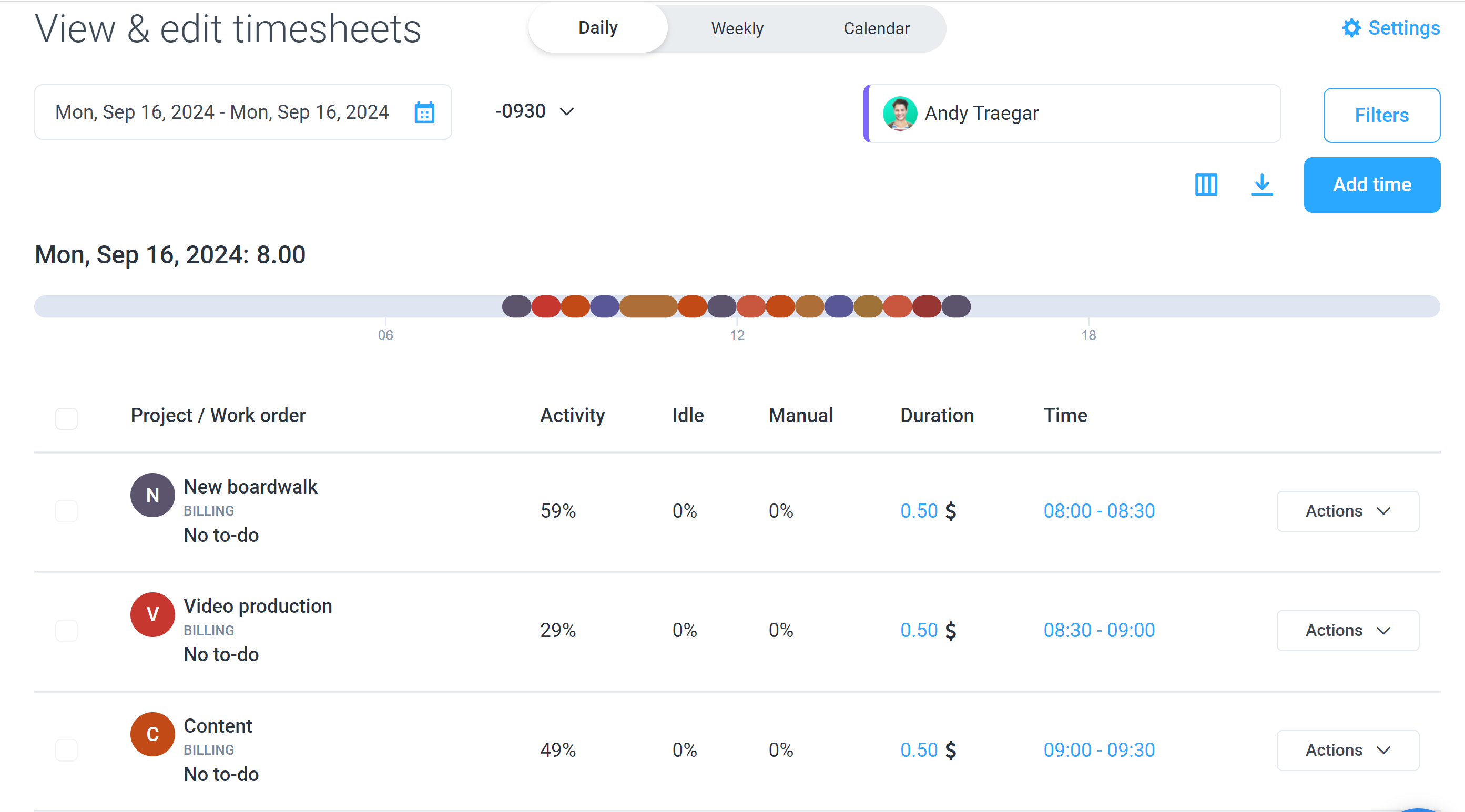Screen dimensions: 1465x812
Task: Check the Content row checkbox
Action: pyautogui.click(x=67, y=749)
